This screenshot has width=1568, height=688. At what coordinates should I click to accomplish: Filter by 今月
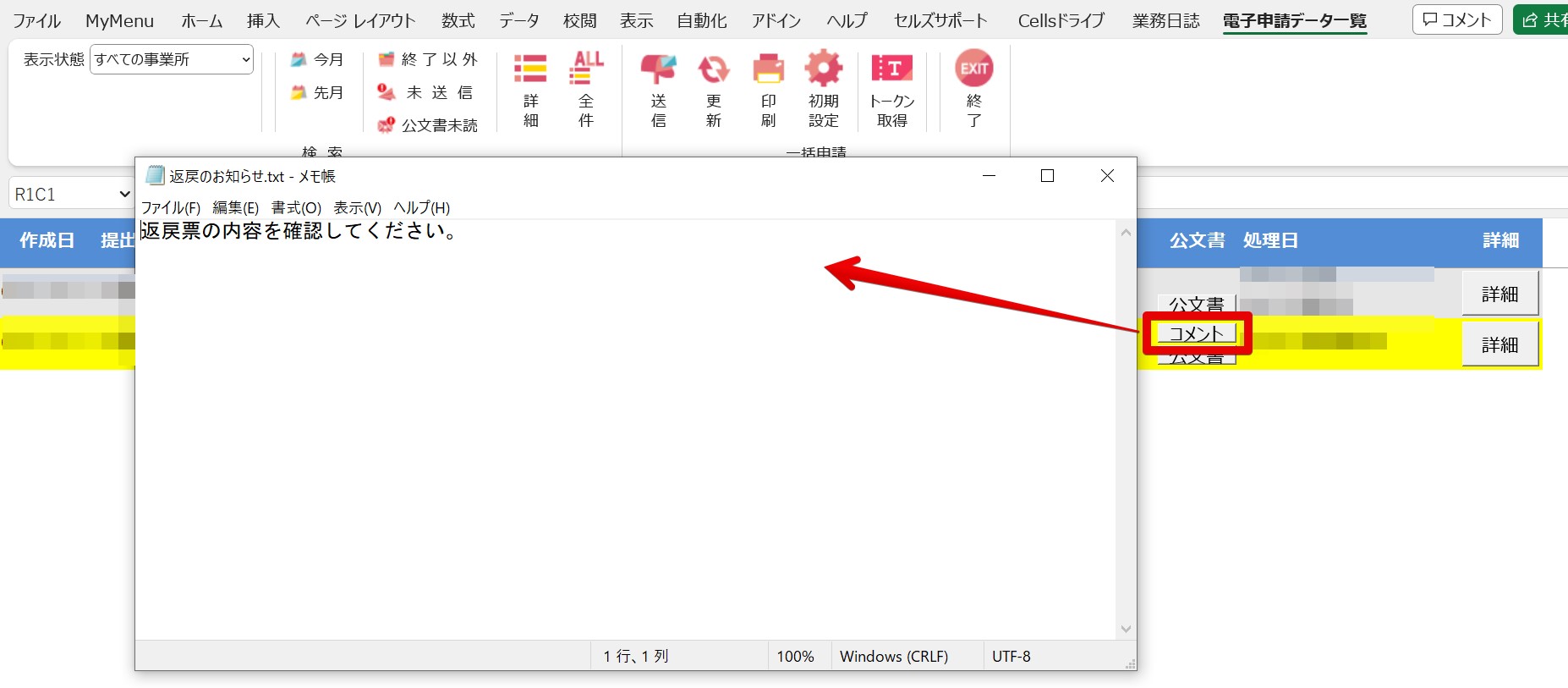point(317,59)
